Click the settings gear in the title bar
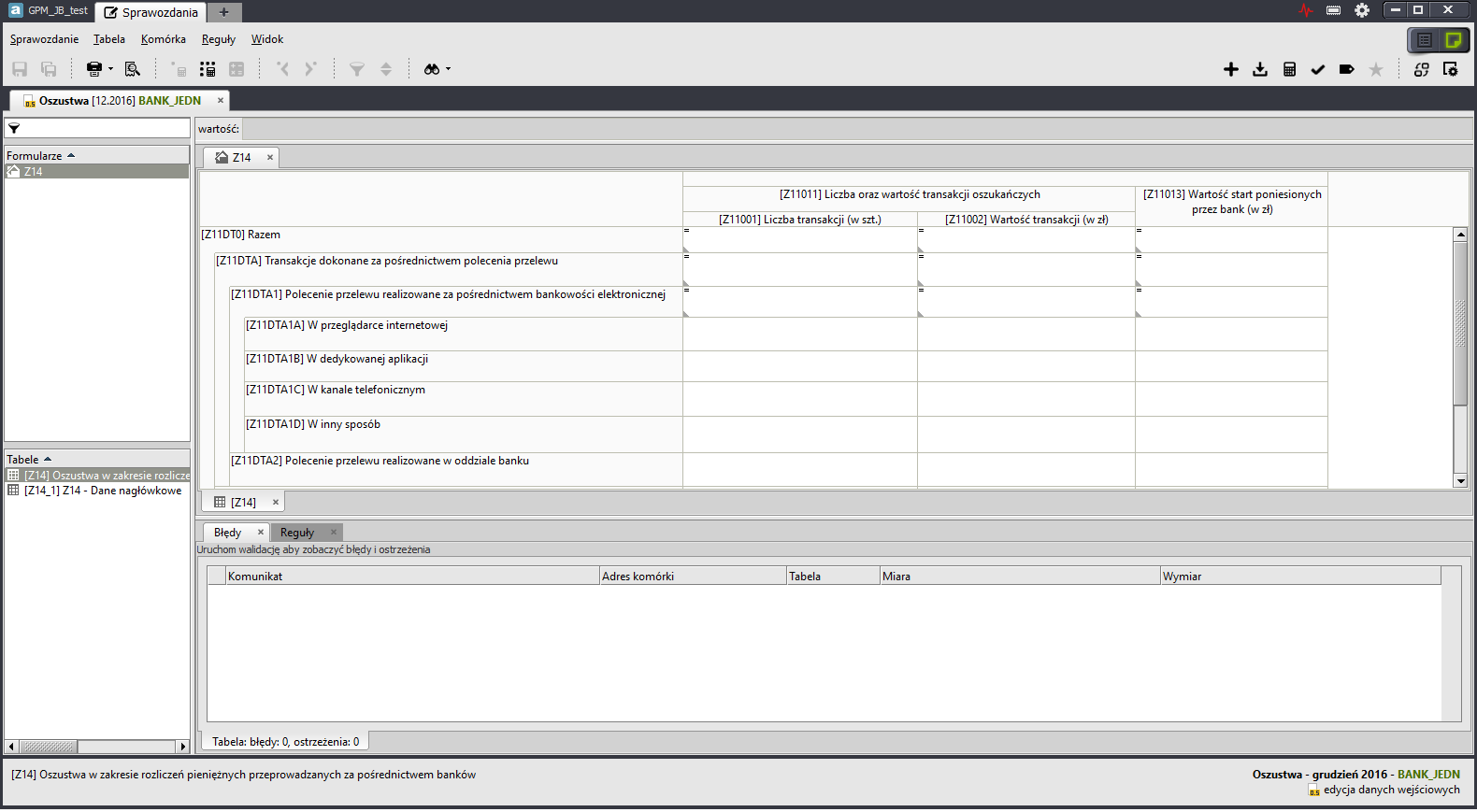This screenshot has width=1477, height=812. point(1362,10)
